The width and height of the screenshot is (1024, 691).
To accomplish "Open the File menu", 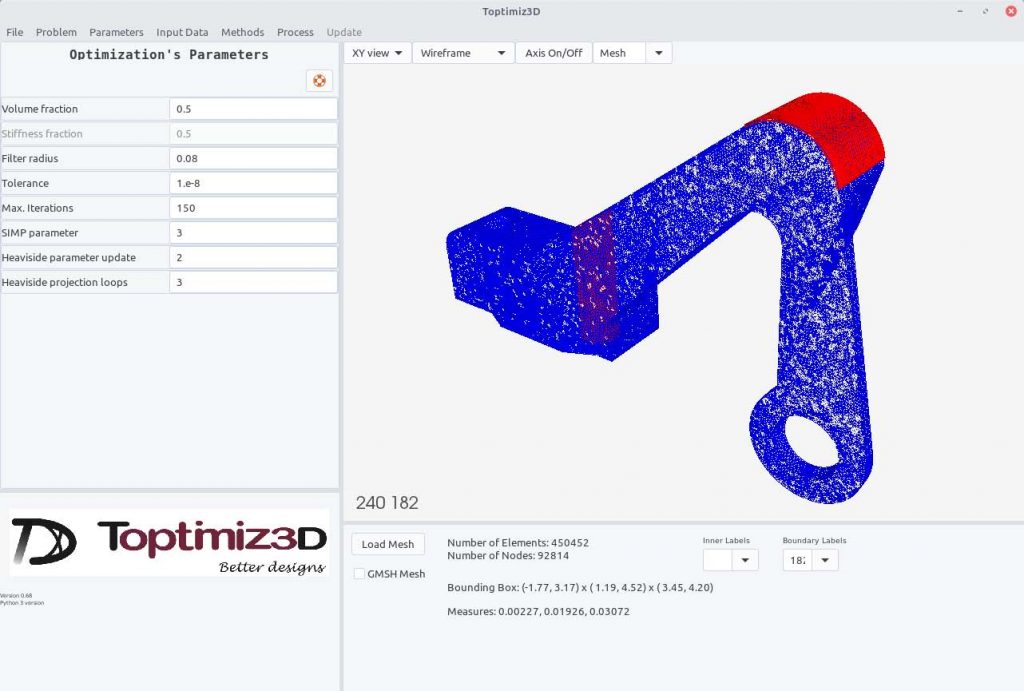I will tap(14, 32).
